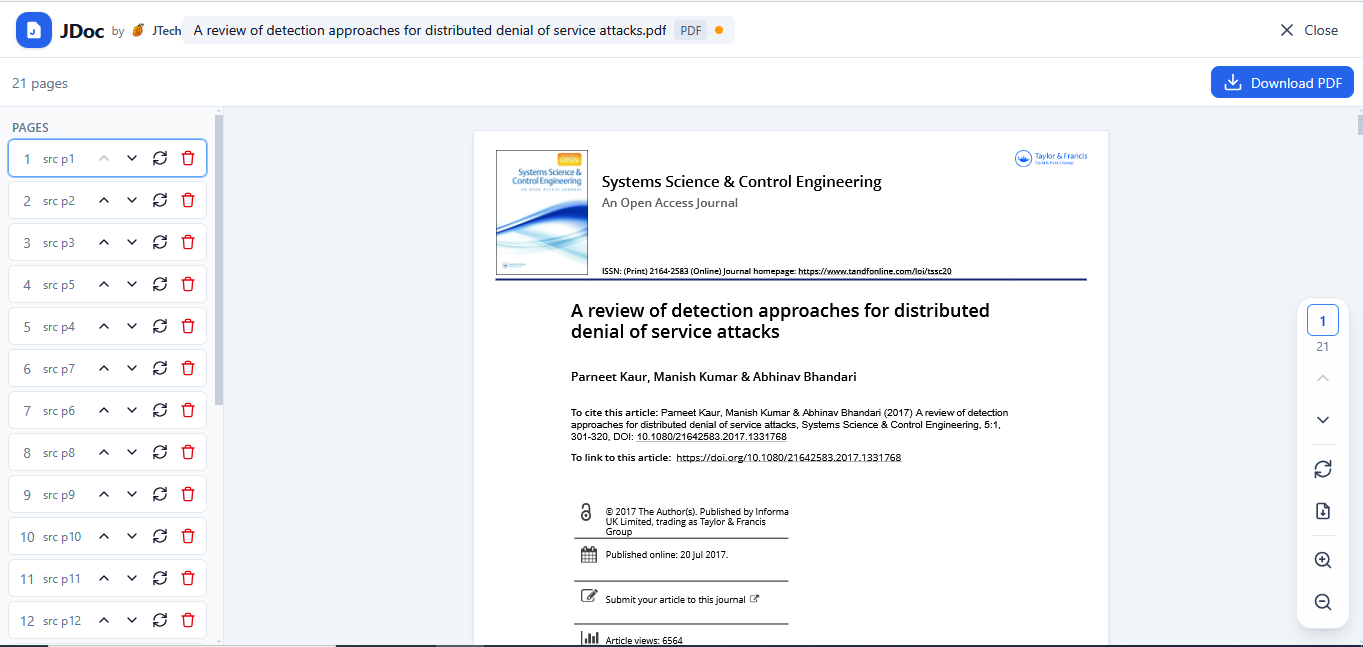Click the journal cover thumbnail
Viewport: 1363px width, 647px height.
point(542,213)
